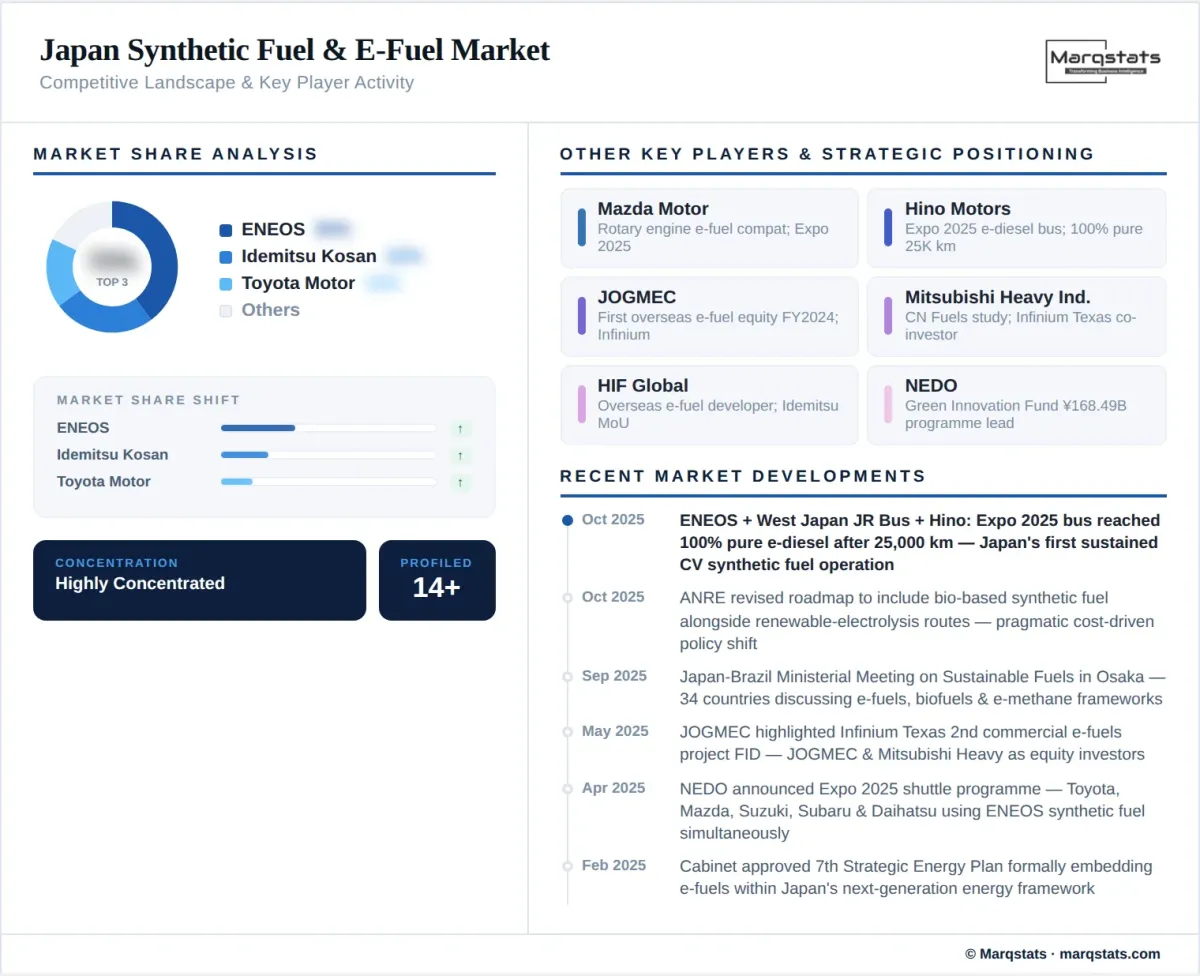Open the Hino Motors player card

tap(1016, 228)
